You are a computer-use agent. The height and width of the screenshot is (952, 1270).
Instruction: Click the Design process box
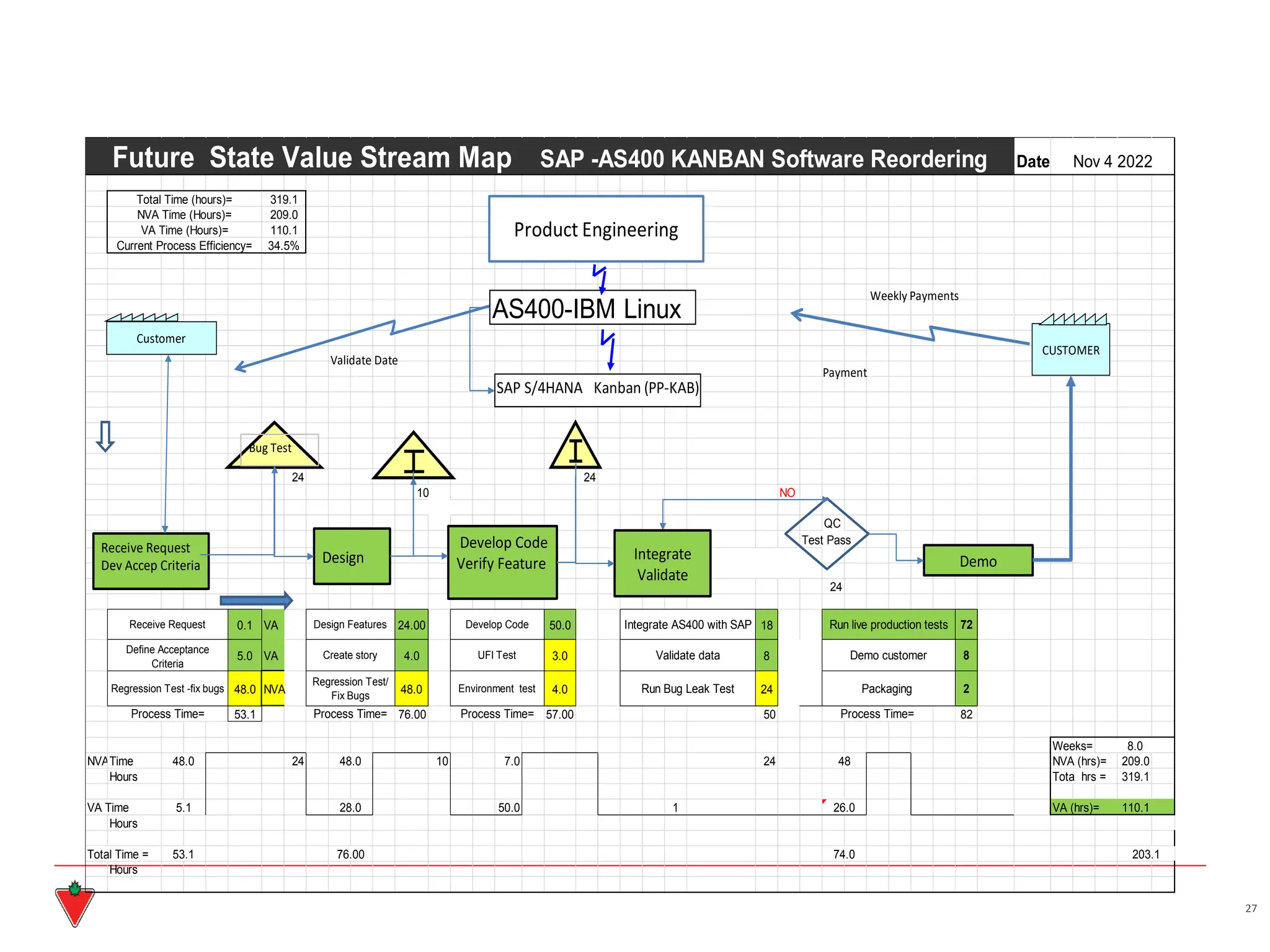tap(352, 557)
